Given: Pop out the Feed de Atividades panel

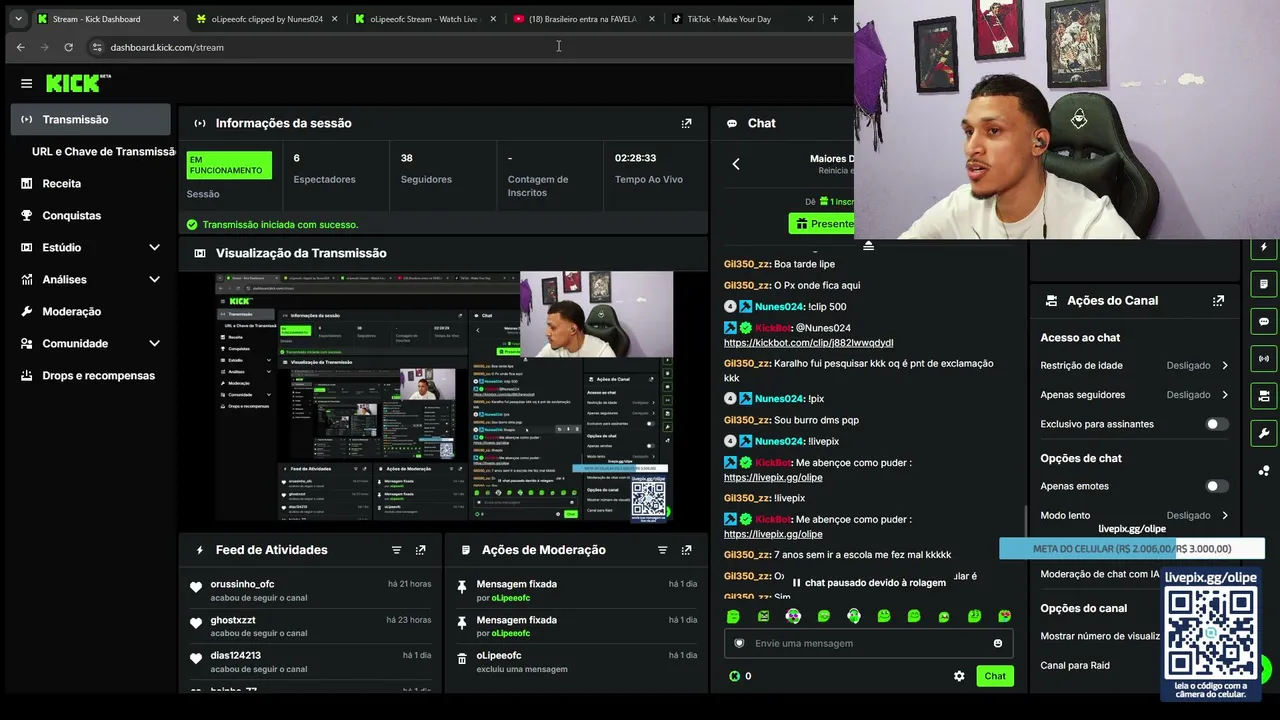Looking at the screenshot, I should (420, 550).
